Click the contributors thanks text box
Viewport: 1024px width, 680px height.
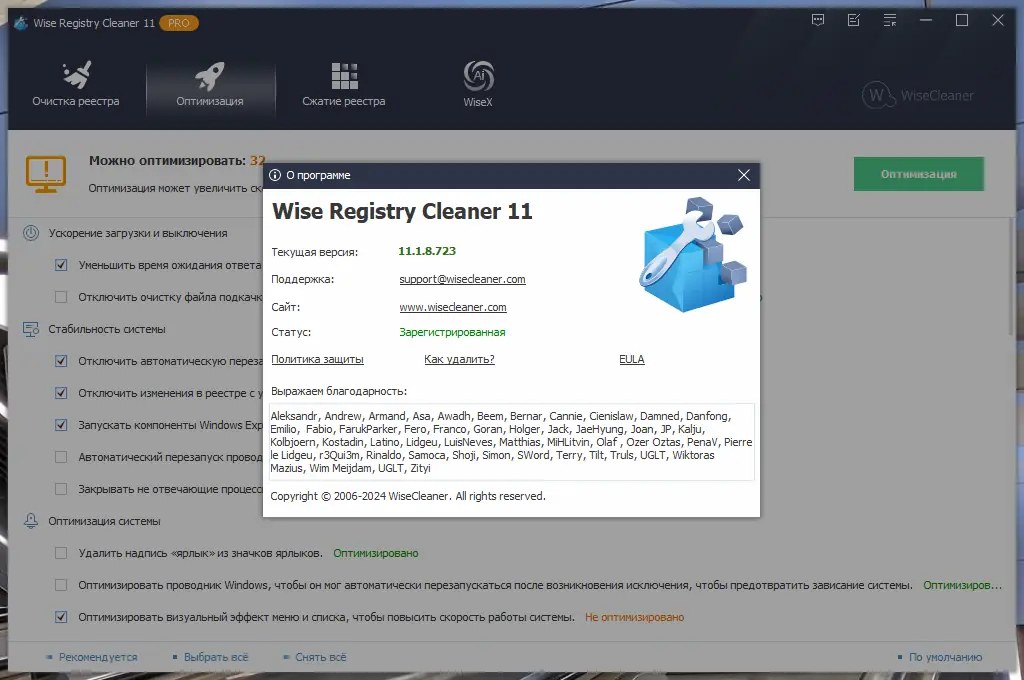(x=512, y=442)
